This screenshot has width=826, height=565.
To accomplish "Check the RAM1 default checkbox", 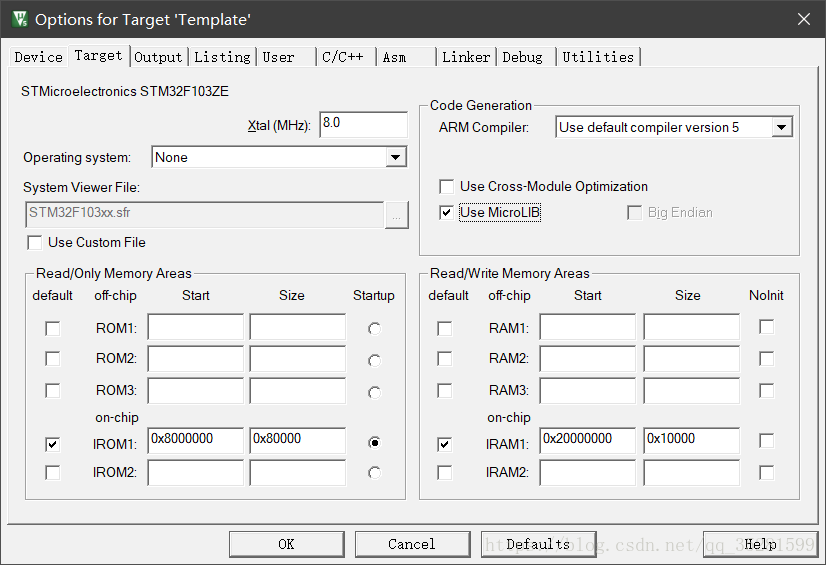I will [445, 329].
